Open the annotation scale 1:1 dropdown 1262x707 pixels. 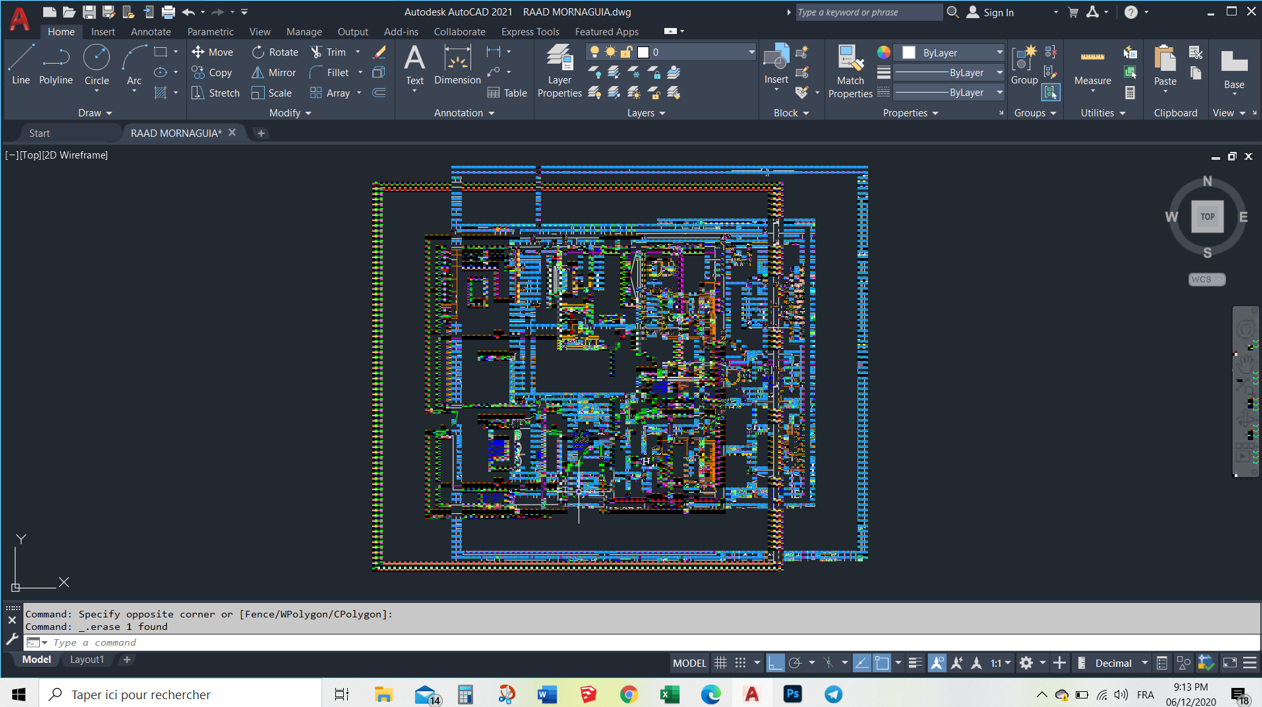pyautogui.click(x=1000, y=663)
